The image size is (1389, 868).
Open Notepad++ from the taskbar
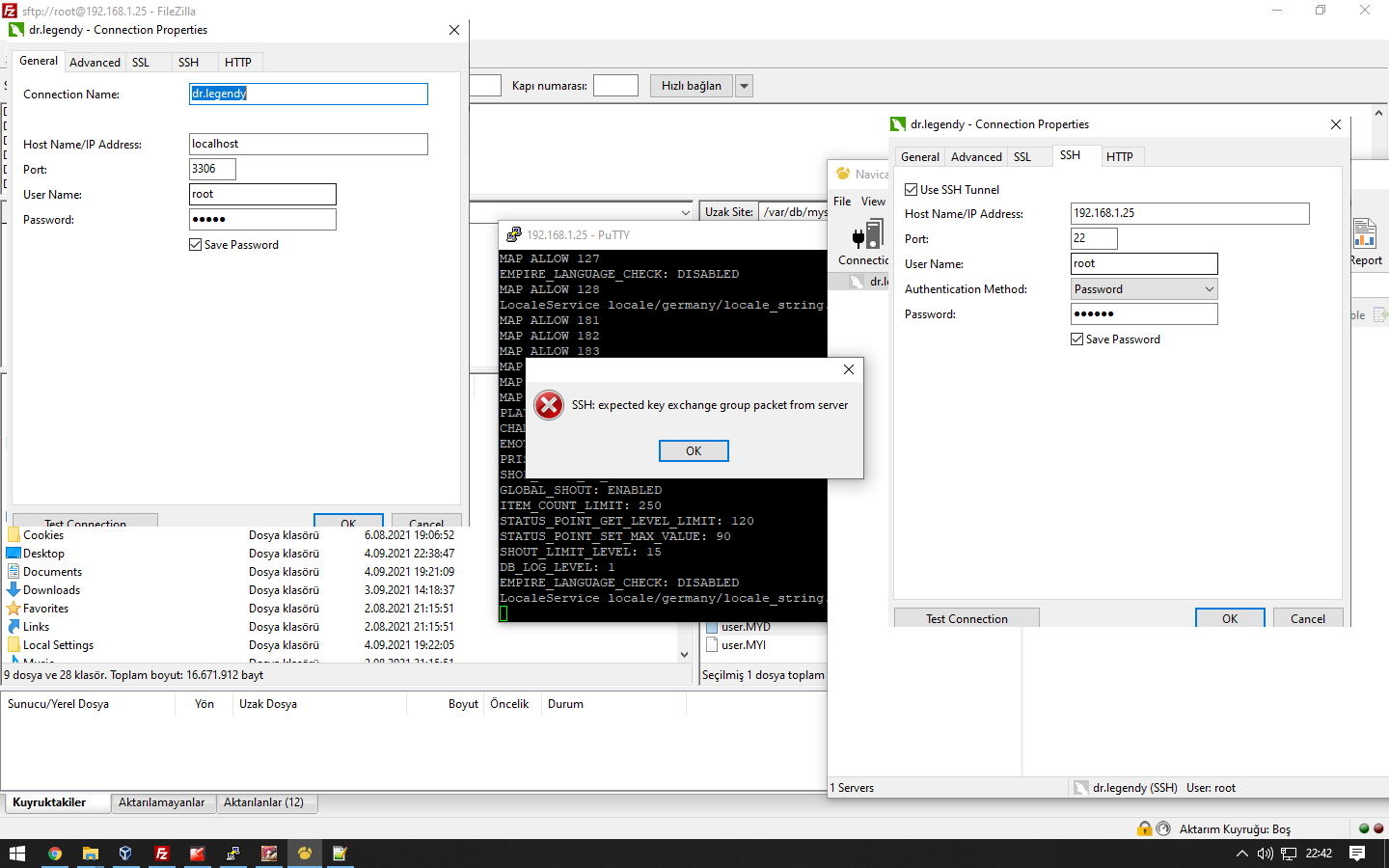pos(340,854)
